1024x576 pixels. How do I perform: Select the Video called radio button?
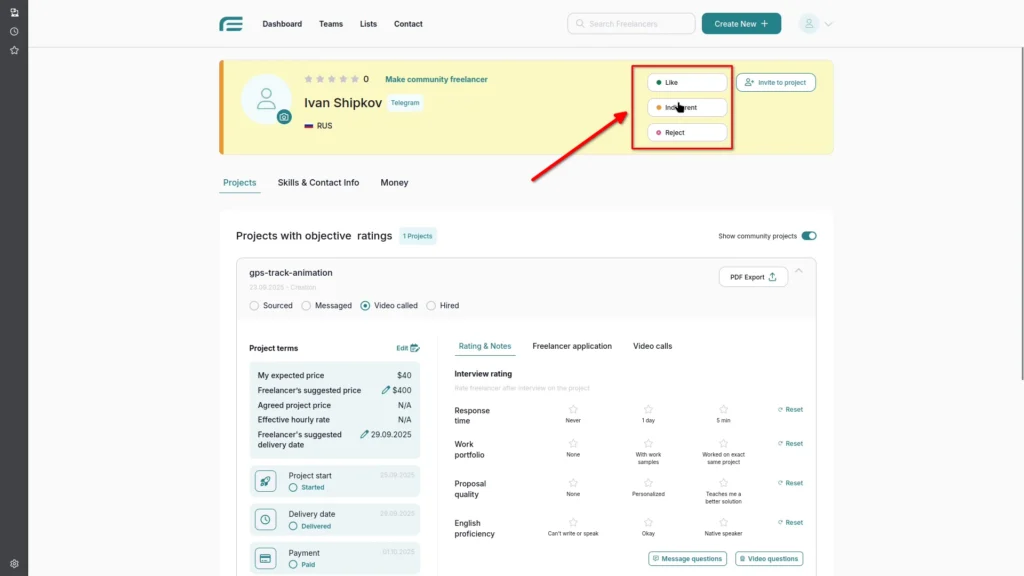(x=367, y=305)
